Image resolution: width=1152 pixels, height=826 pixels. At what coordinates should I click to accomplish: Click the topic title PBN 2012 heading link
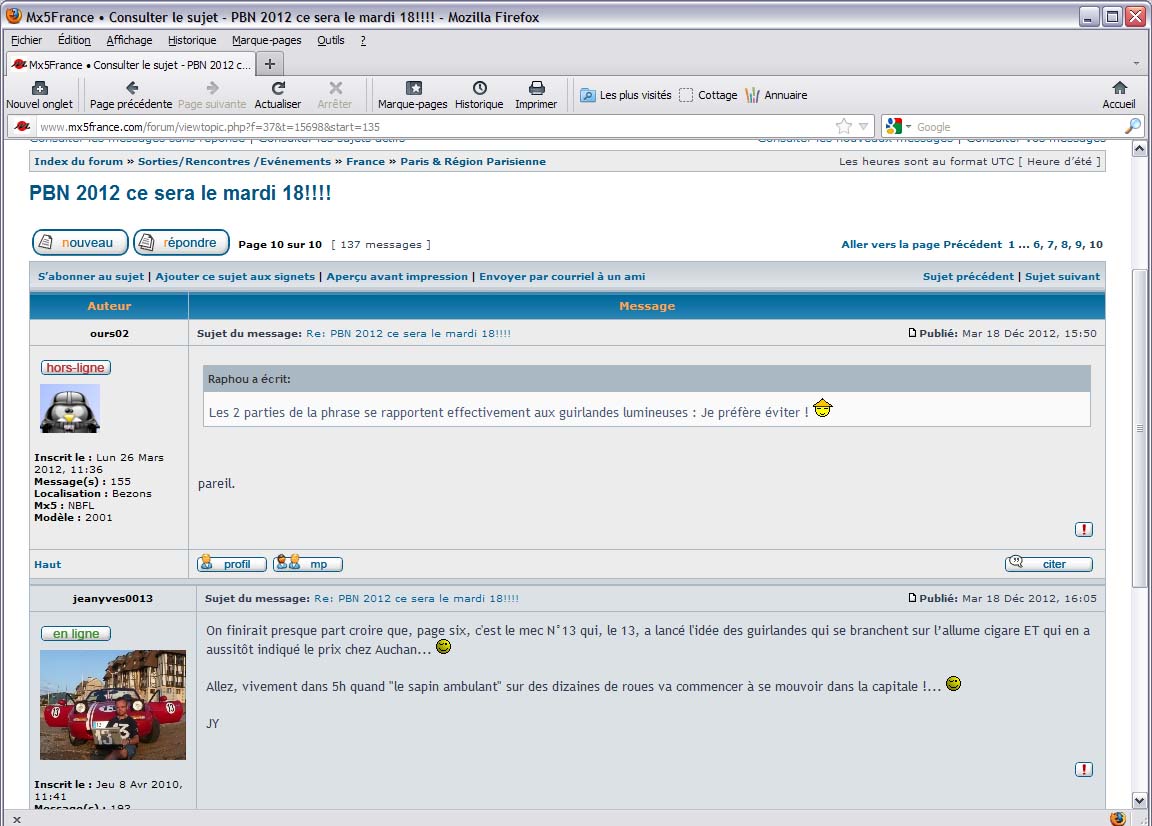[x=180, y=193]
